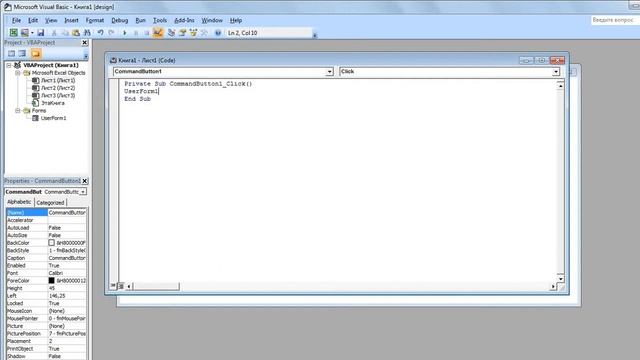Close the Properties - CommandButton1 panel
Image resolution: width=640 pixels, height=360 pixels.
[x=84, y=181]
